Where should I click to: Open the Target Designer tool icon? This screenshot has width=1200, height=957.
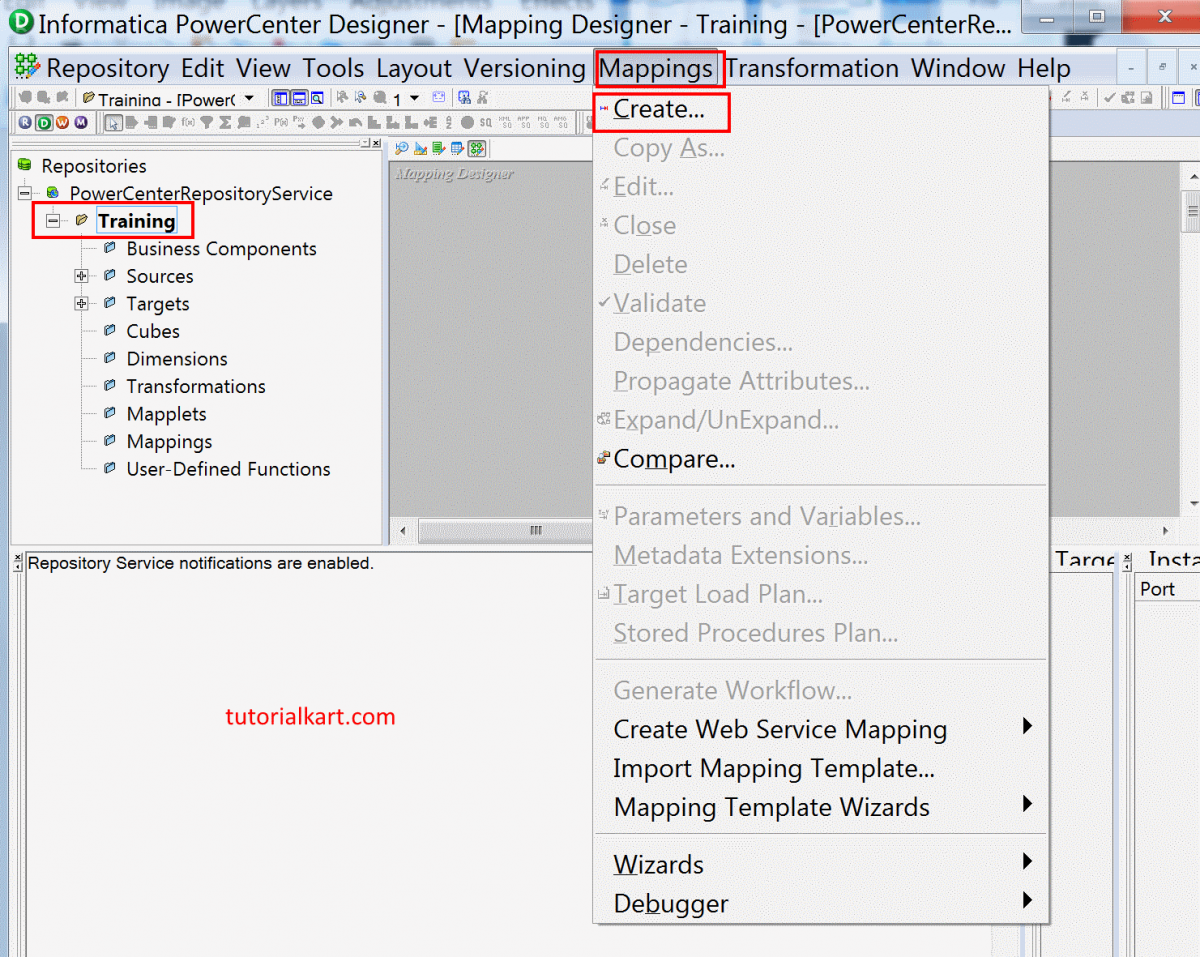tap(420, 148)
